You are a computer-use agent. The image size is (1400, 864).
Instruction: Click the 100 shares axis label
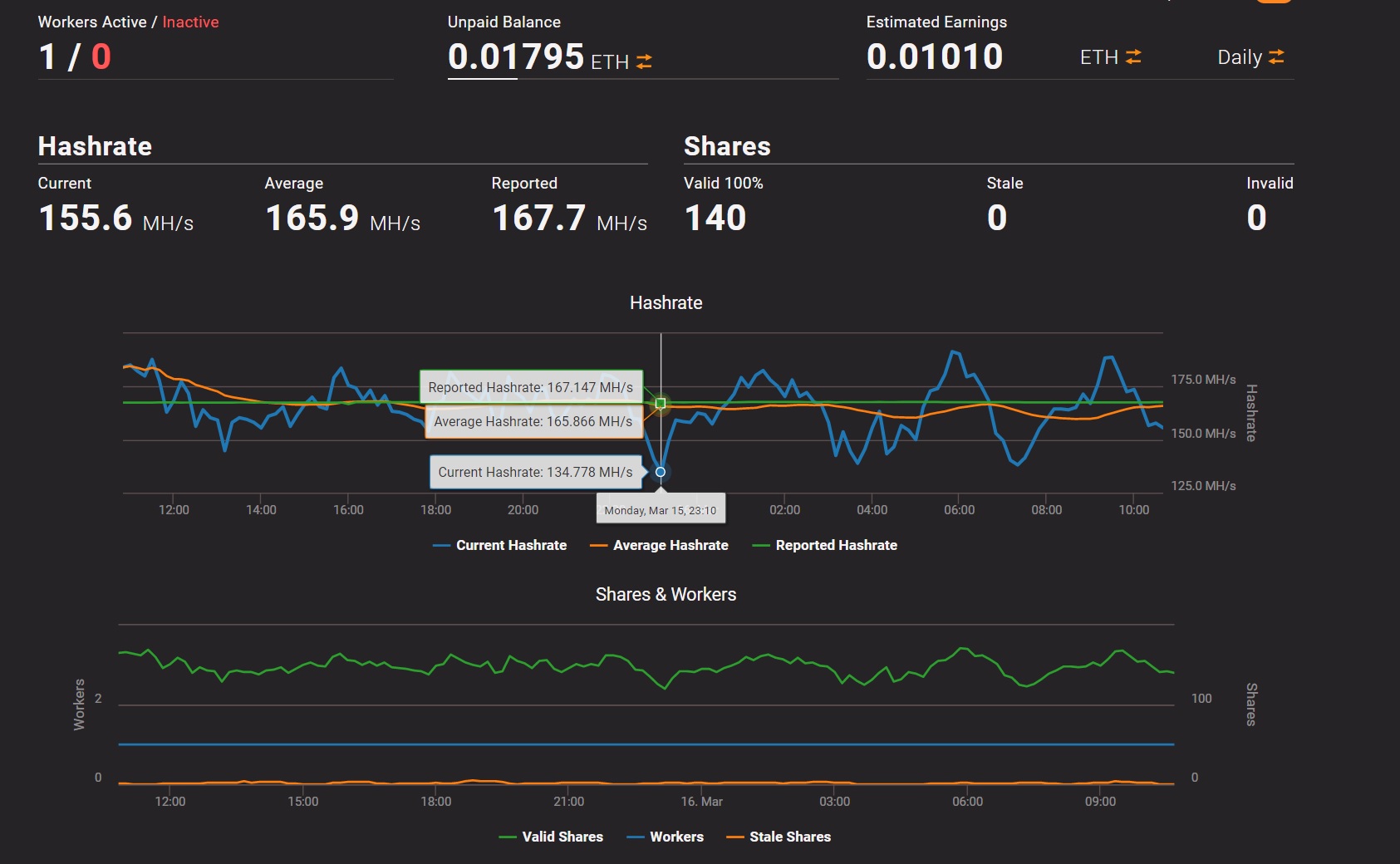[x=1201, y=699]
